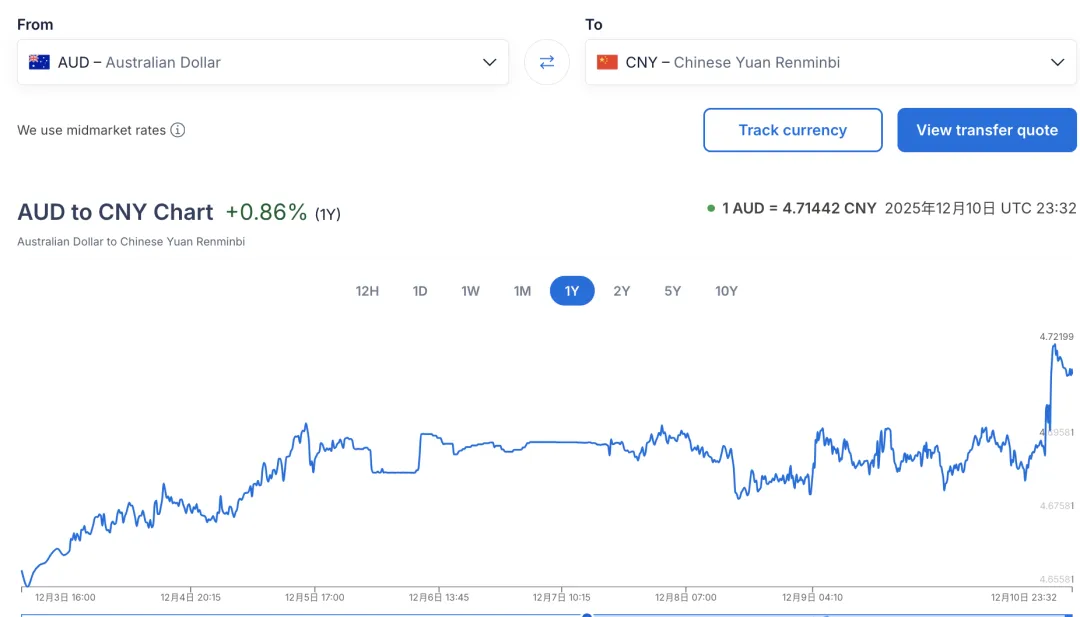Open the AUD currency selector
The image size is (1080, 617).
click(262, 61)
